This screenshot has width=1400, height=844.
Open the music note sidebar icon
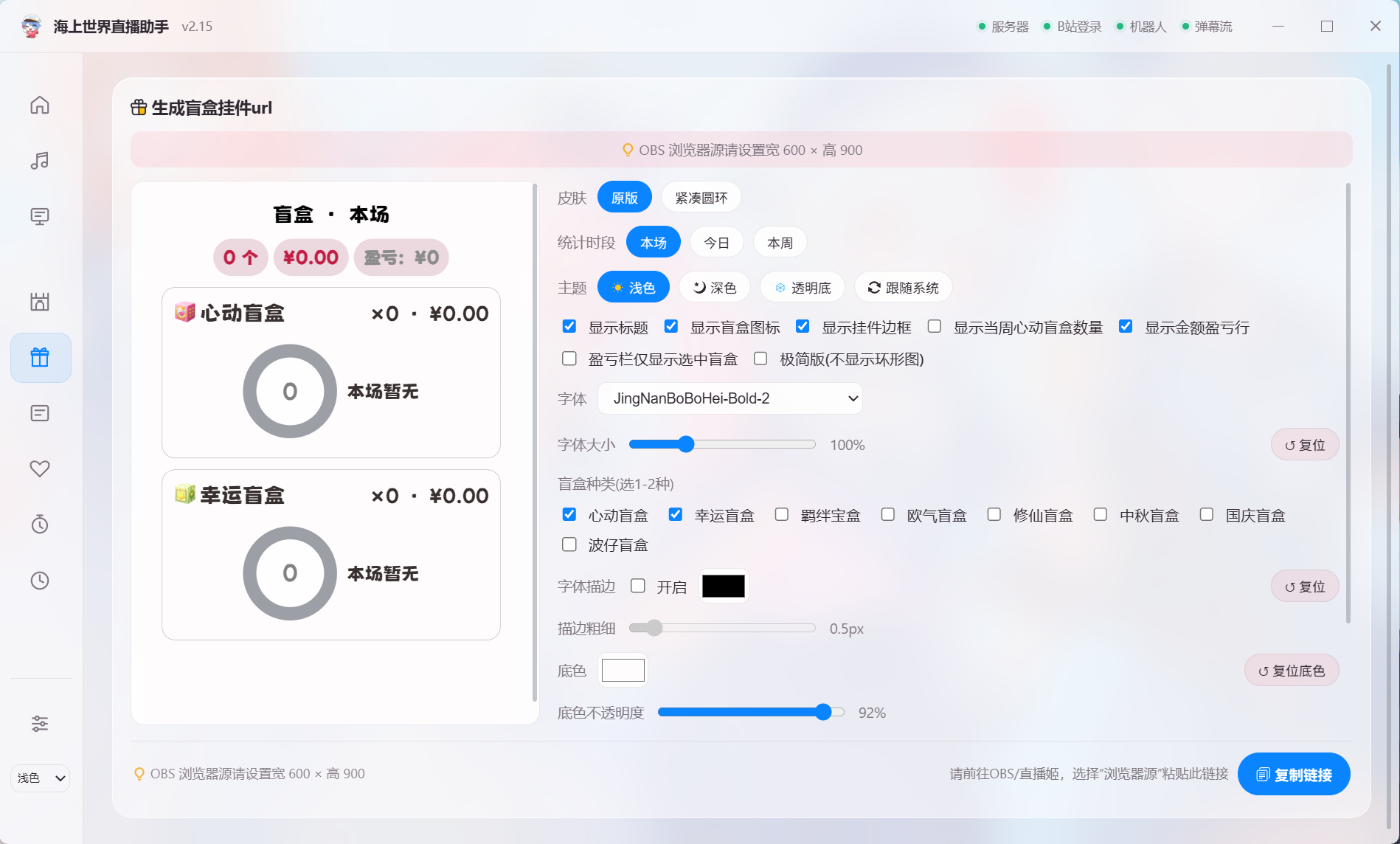(40, 160)
